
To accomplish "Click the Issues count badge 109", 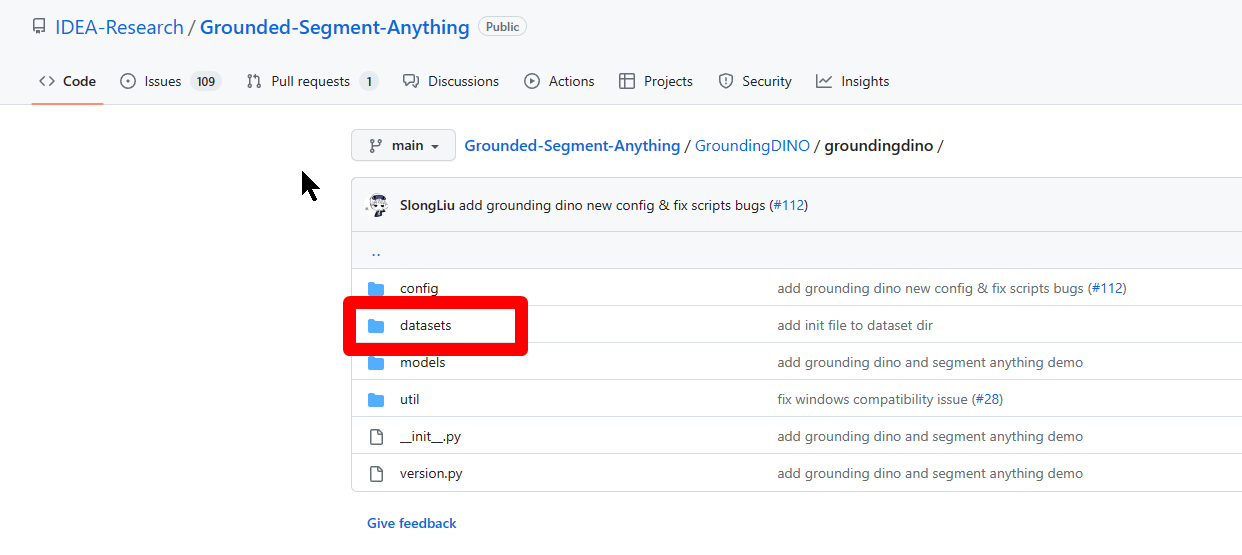I will (x=206, y=82).
